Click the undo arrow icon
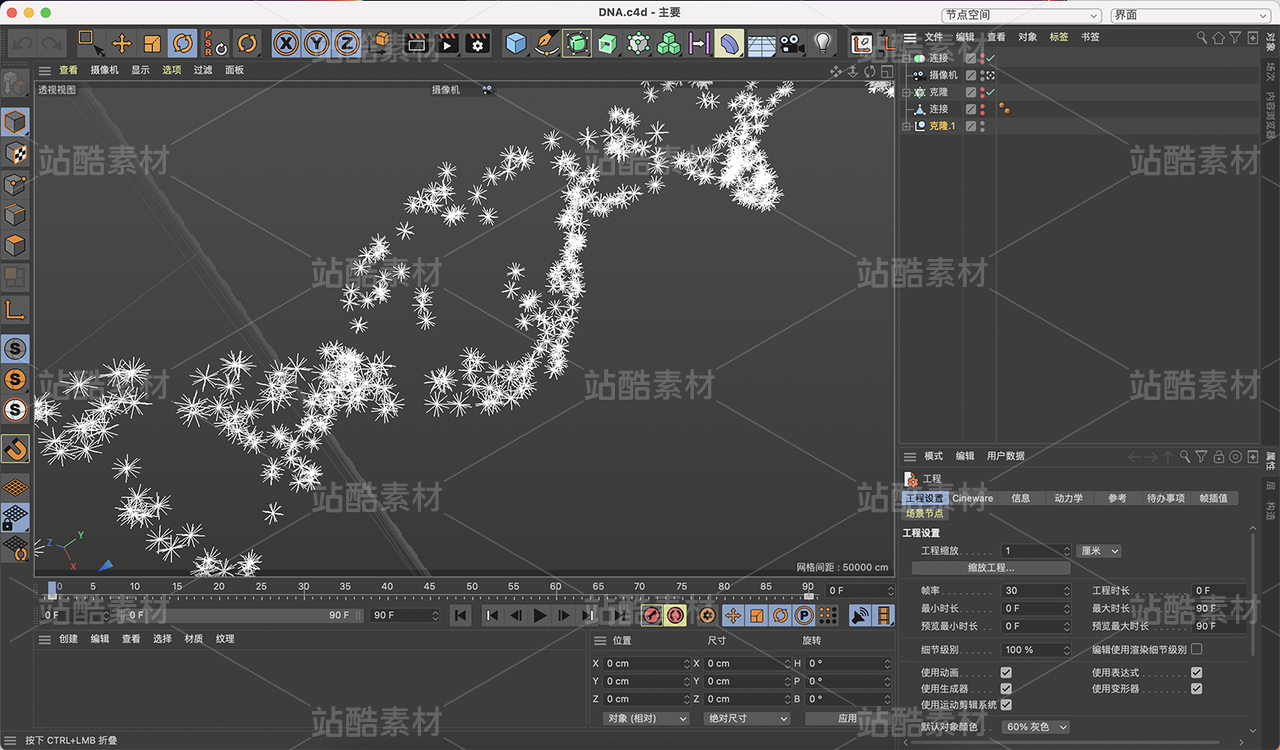 [x=22, y=43]
